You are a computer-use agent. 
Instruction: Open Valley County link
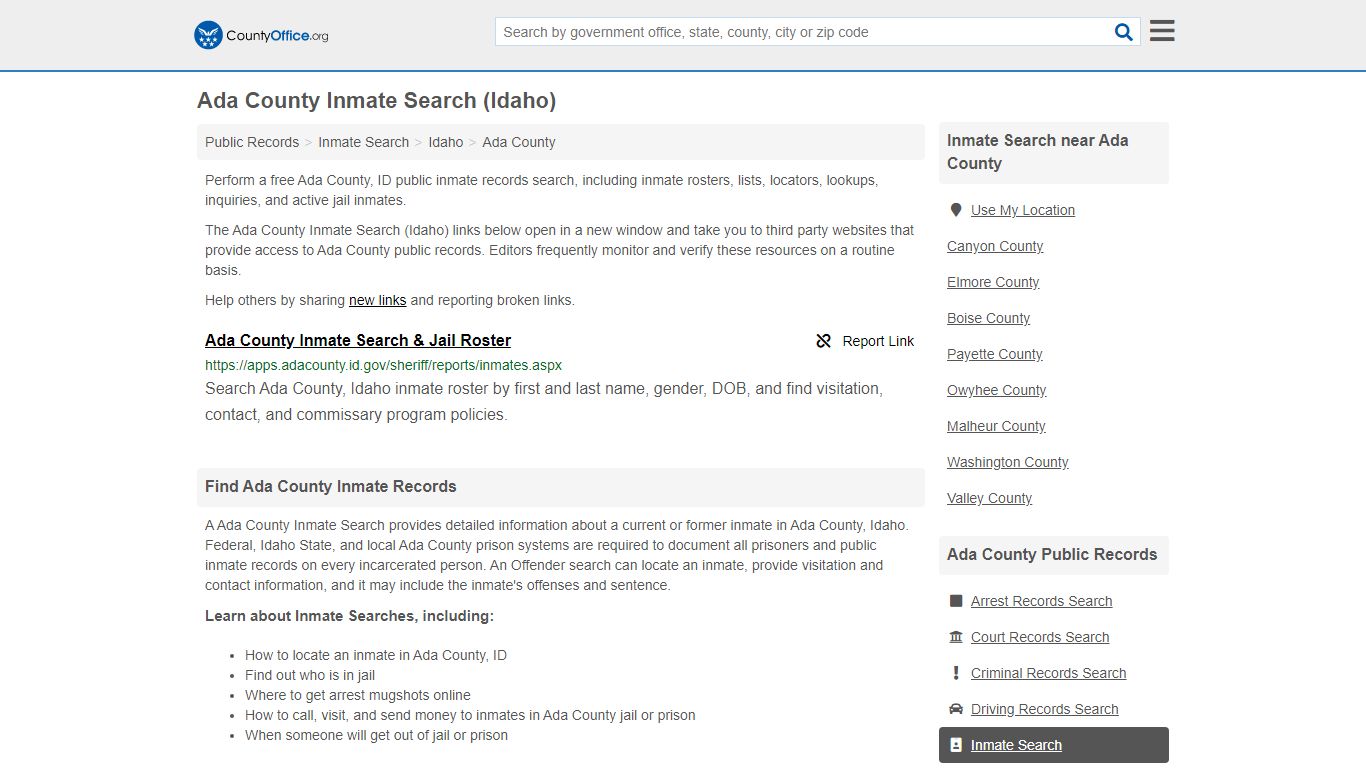click(989, 498)
